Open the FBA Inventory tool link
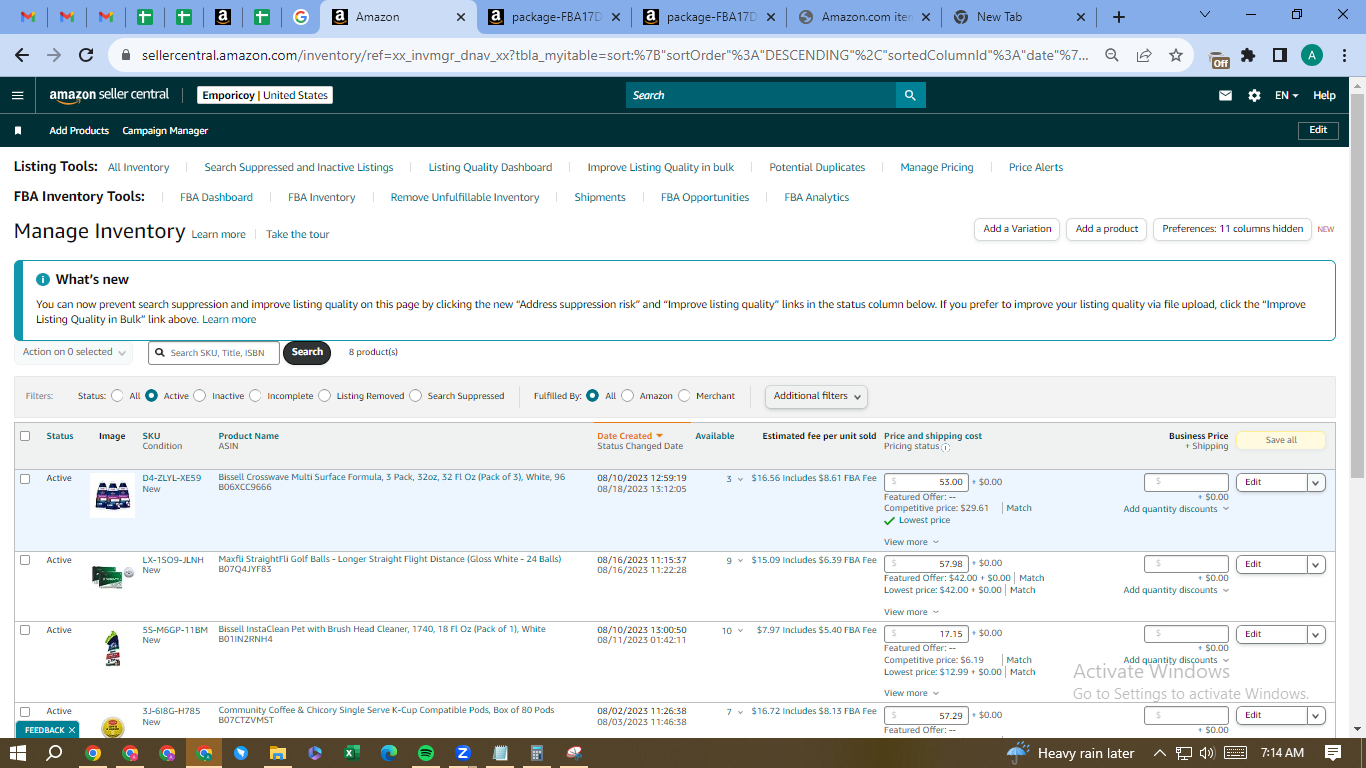This screenshot has width=1366, height=768. tap(322, 197)
